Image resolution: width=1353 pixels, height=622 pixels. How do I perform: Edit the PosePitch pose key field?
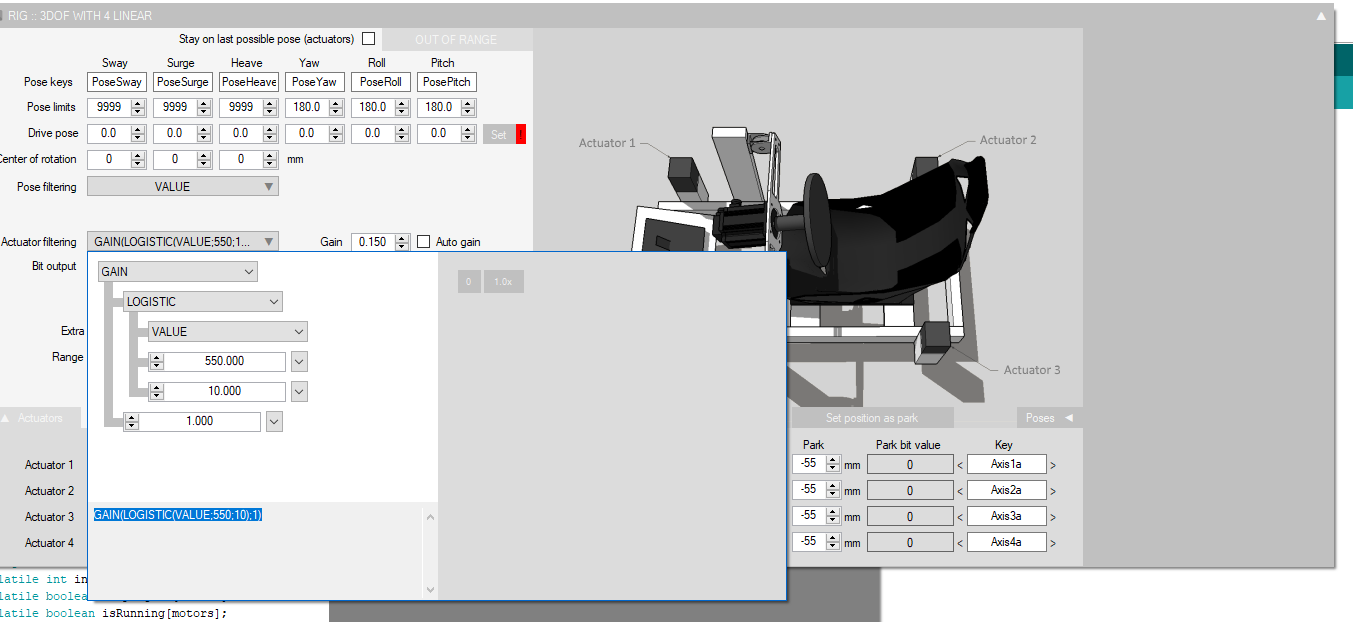pos(448,82)
